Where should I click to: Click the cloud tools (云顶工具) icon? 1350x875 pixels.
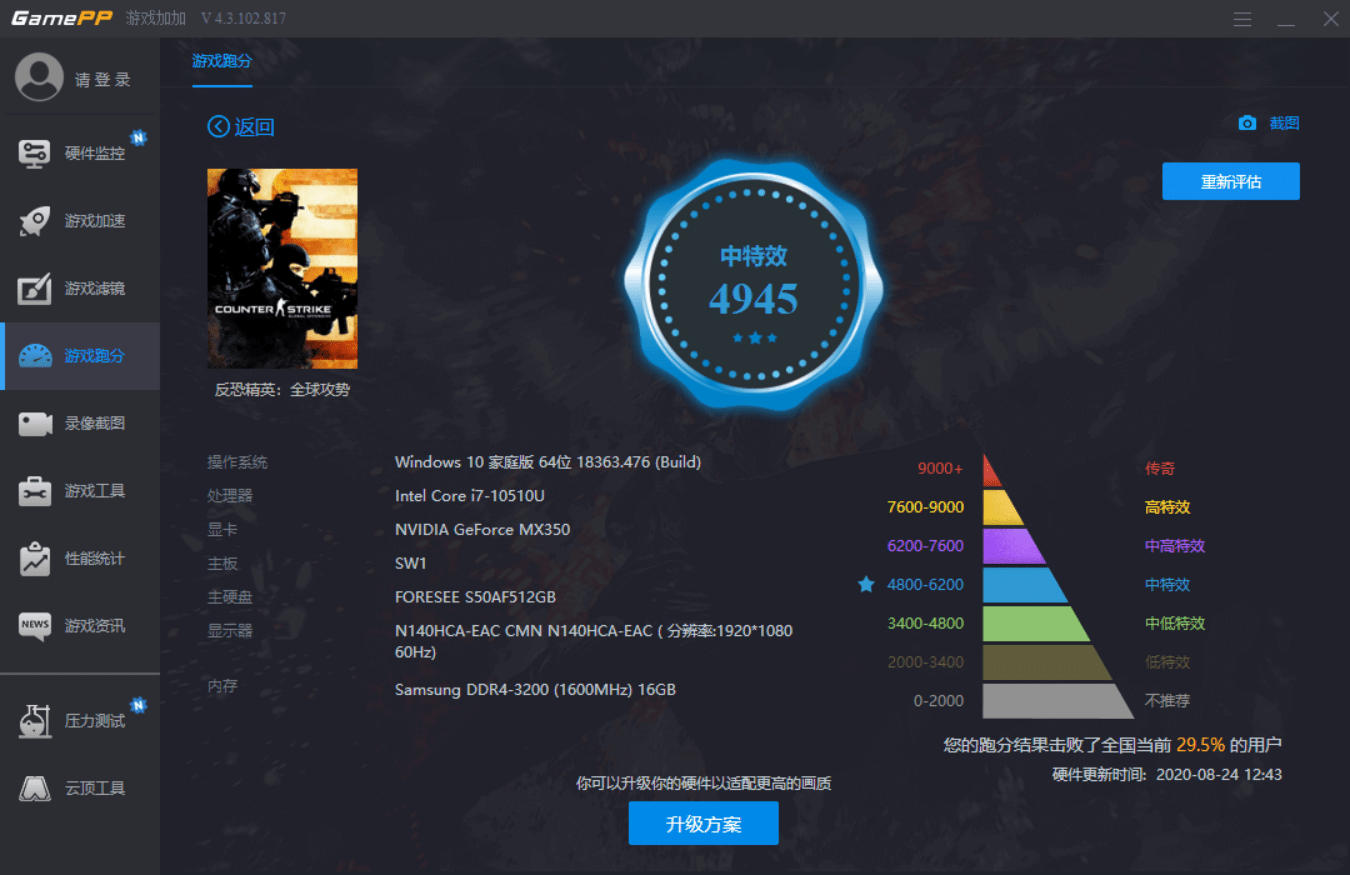coord(35,788)
